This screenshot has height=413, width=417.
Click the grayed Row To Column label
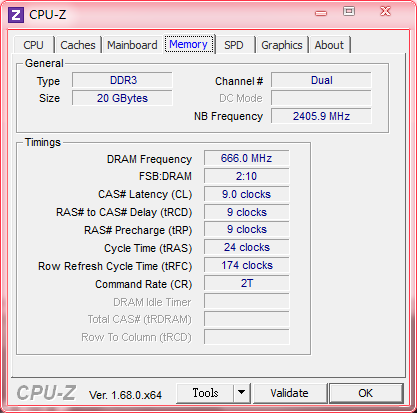click(136, 337)
